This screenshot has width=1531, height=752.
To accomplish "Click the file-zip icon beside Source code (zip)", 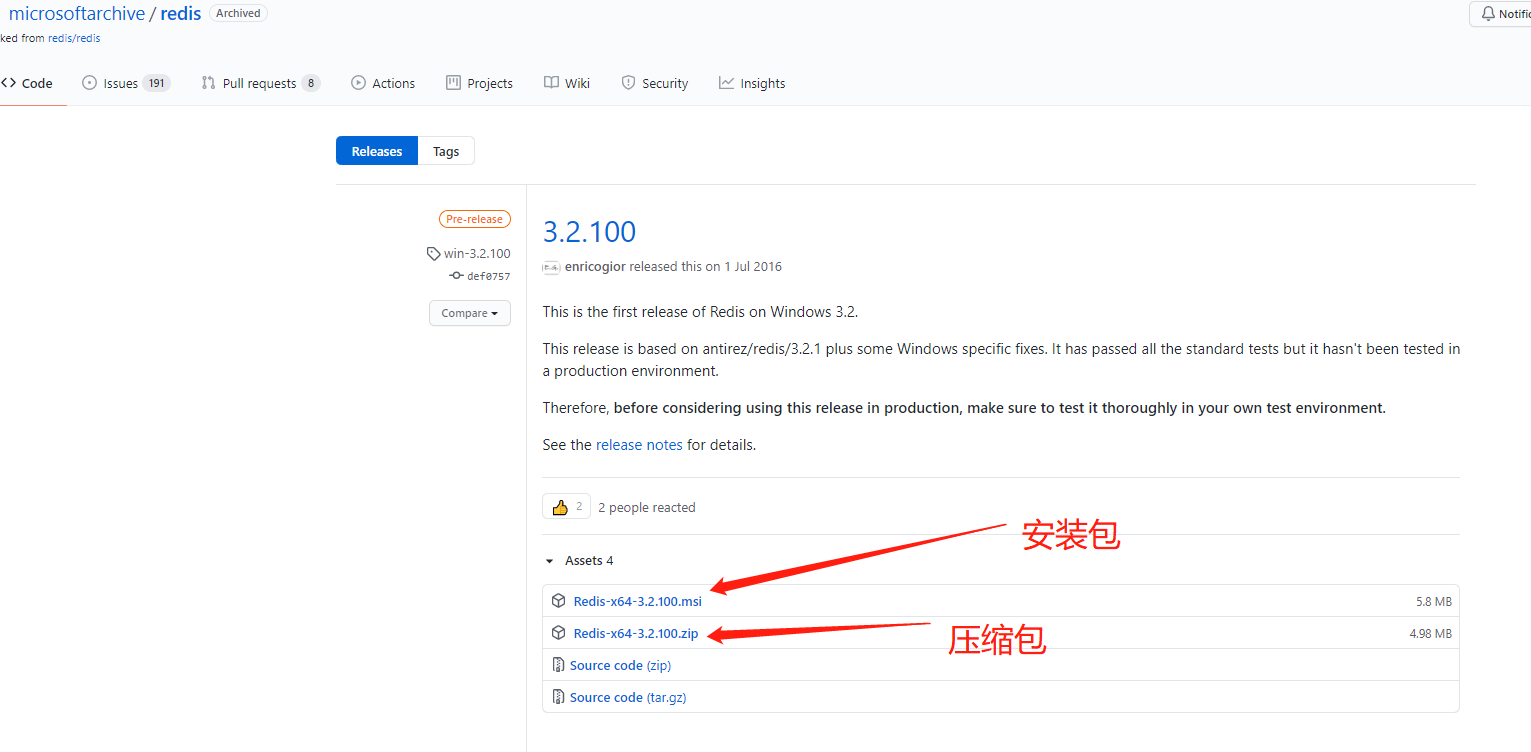I will [x=559, y=665].
